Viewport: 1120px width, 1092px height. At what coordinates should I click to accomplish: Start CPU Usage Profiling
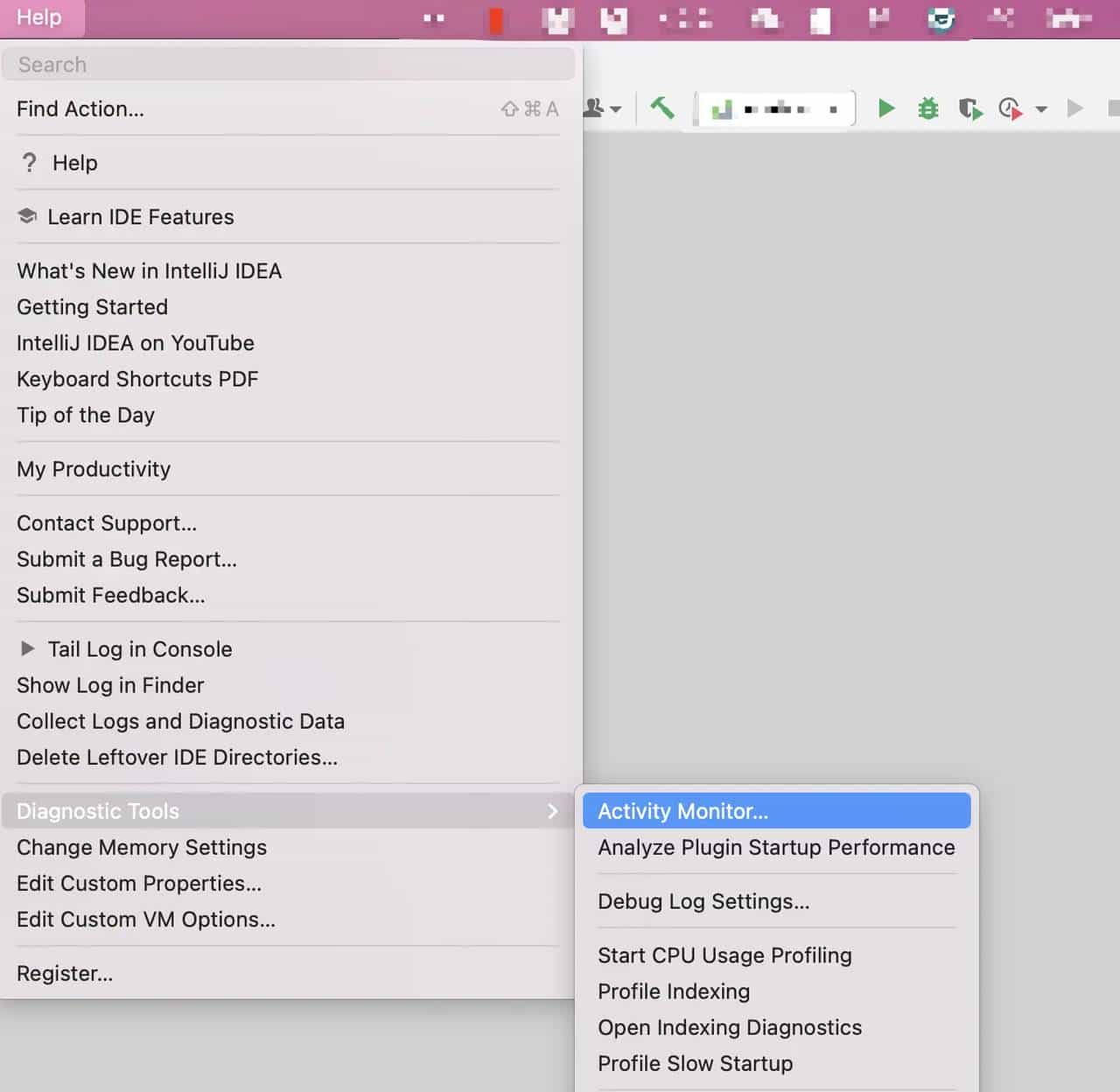click(x=724, y=955)
